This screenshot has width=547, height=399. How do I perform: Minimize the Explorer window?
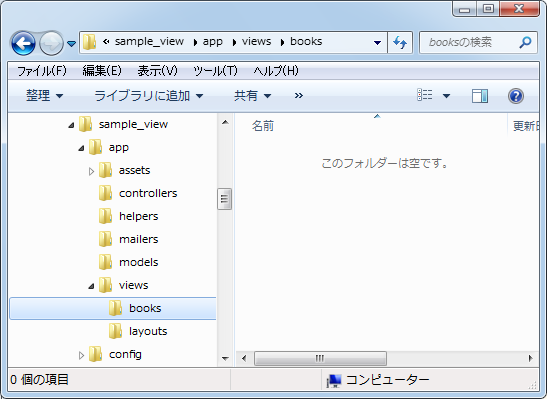[464, 9]
